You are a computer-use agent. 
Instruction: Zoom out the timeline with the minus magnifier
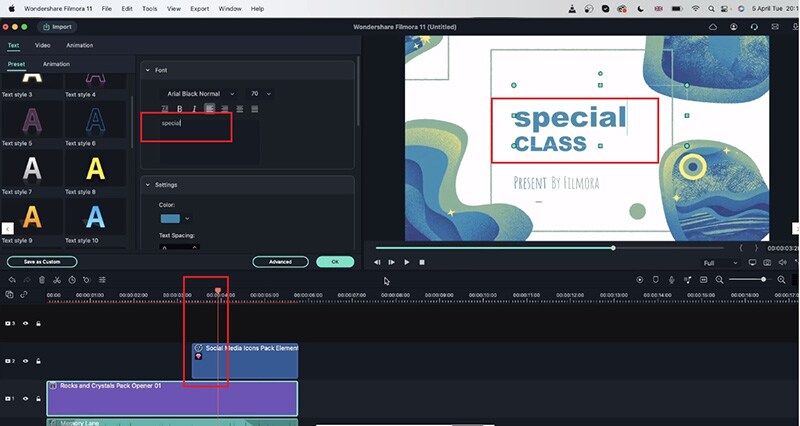(719, 280)
